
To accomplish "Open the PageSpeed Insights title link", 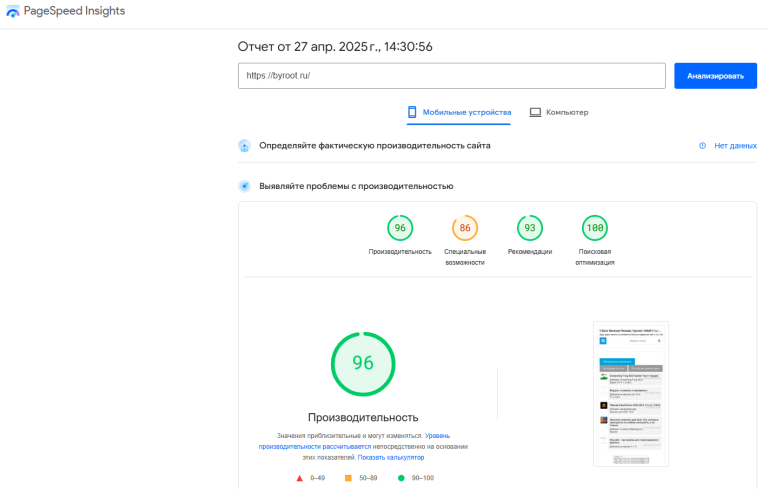I will point(74,11).
